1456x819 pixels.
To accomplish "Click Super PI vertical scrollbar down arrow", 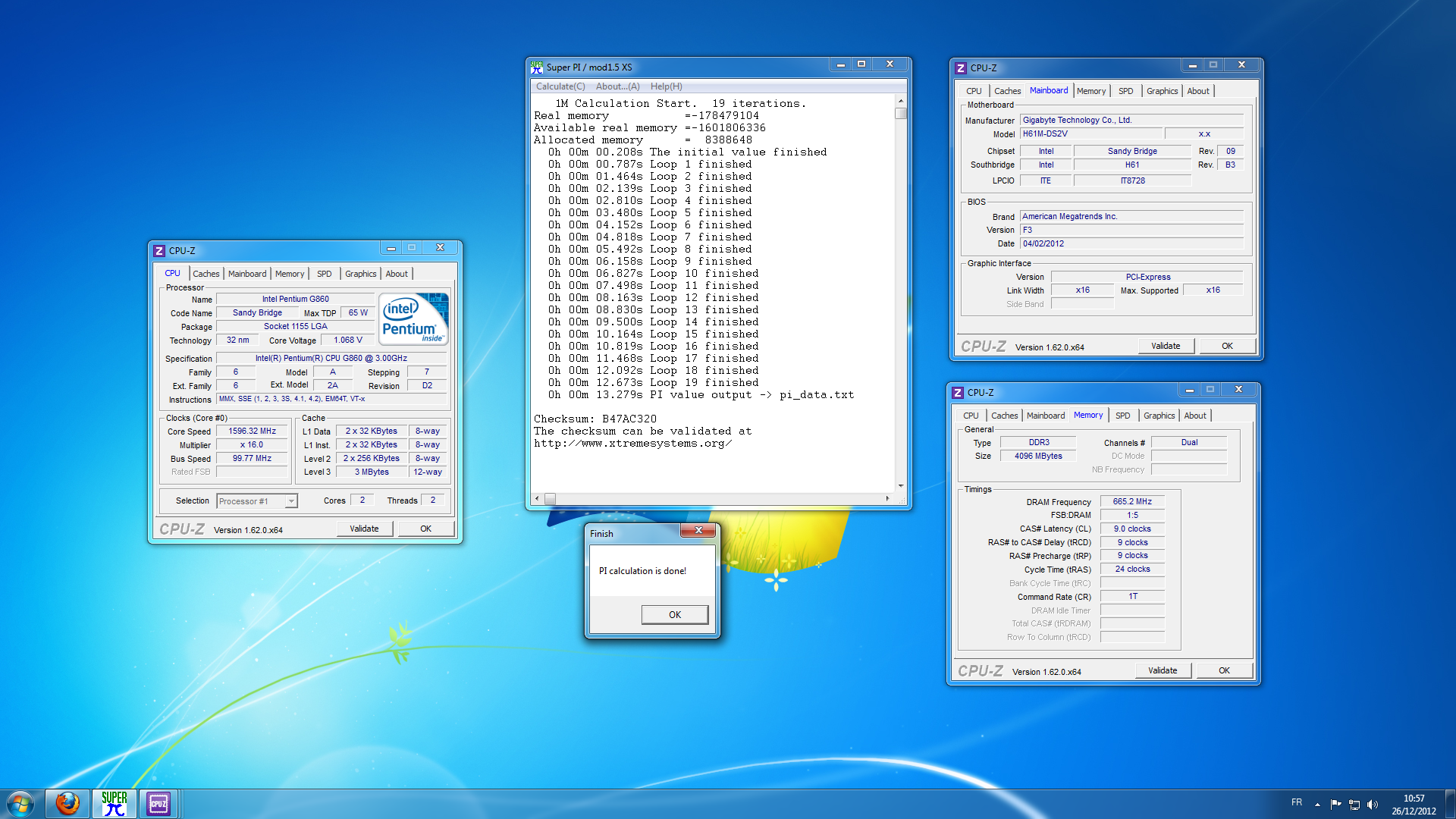I will (901, 486).
